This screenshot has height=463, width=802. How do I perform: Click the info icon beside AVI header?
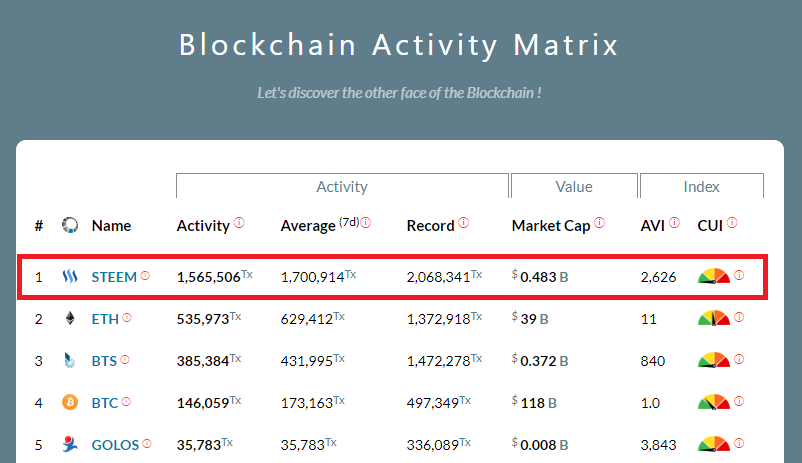point(675,224)
